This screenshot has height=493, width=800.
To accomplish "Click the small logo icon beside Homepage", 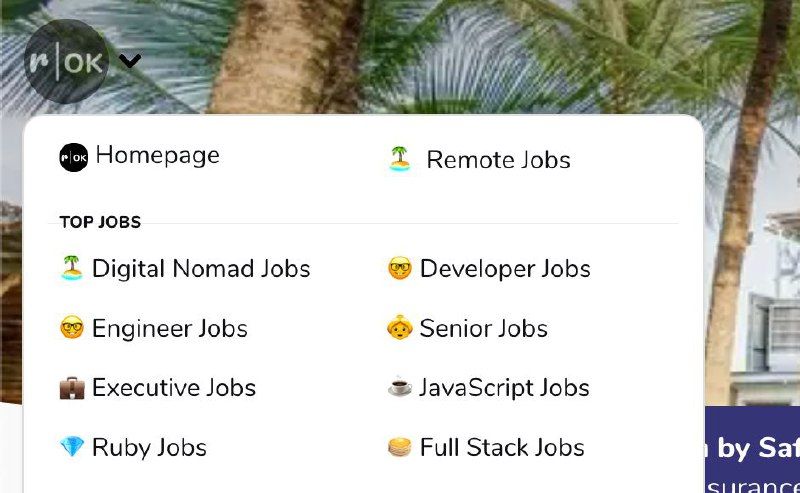I will point(73,157).
